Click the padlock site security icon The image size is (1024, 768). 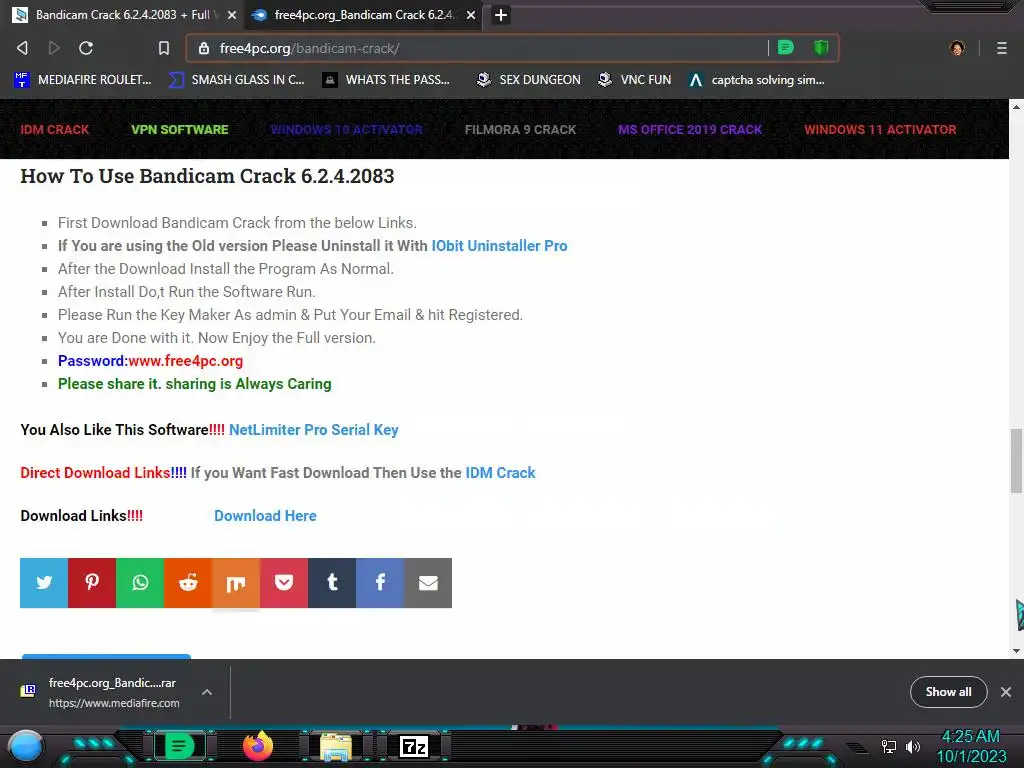coord(204,48)
